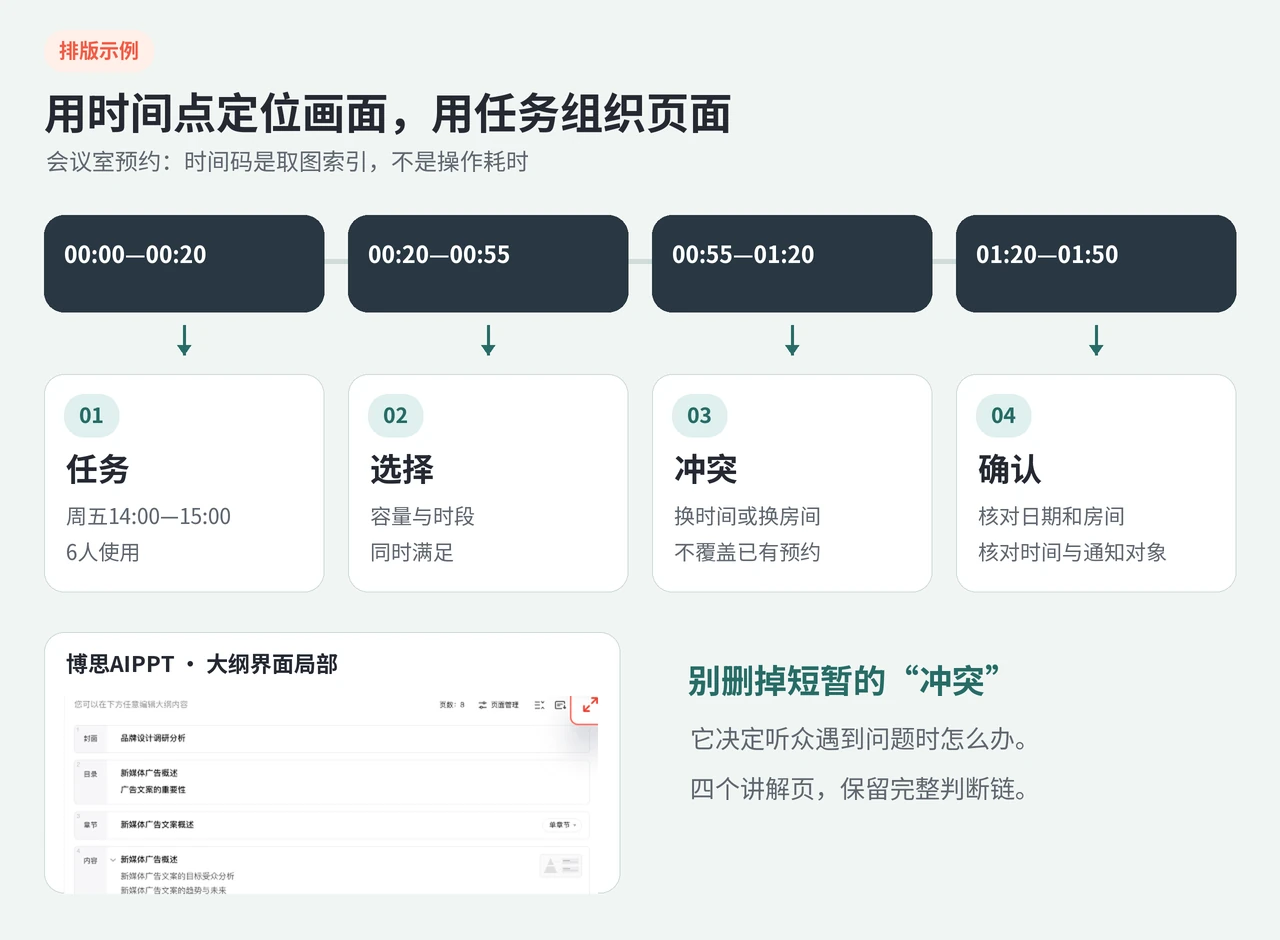The width and height of the screenshot is (1280, 940).
Task: Click 新媒体广告文案的目标受众分析 sub-item
Action: click(x=177, y=876)
